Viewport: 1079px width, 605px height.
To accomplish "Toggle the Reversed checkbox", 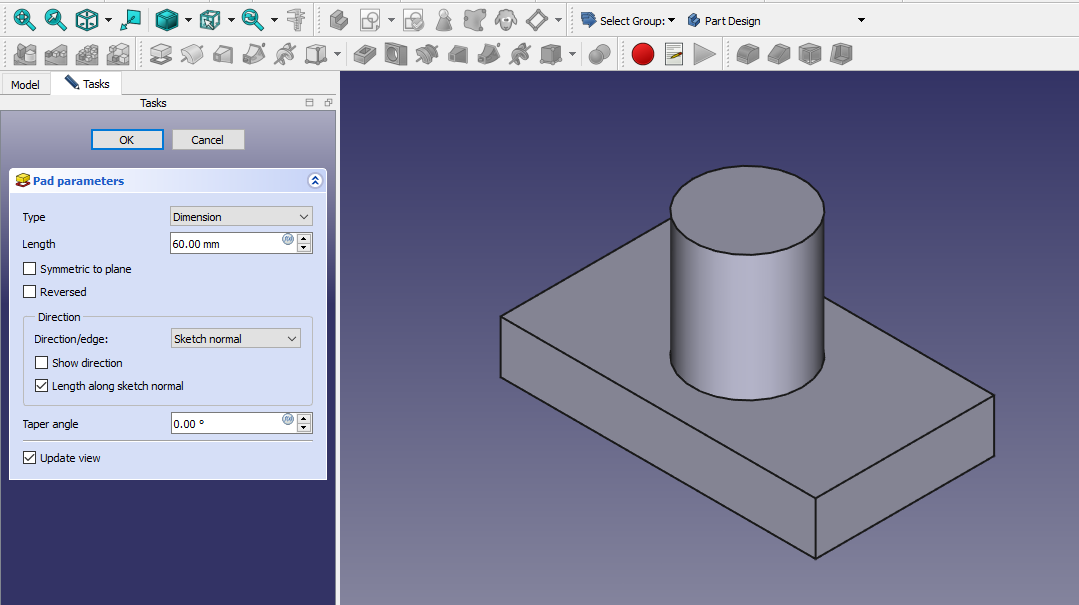I will click(x=30, y=292).
